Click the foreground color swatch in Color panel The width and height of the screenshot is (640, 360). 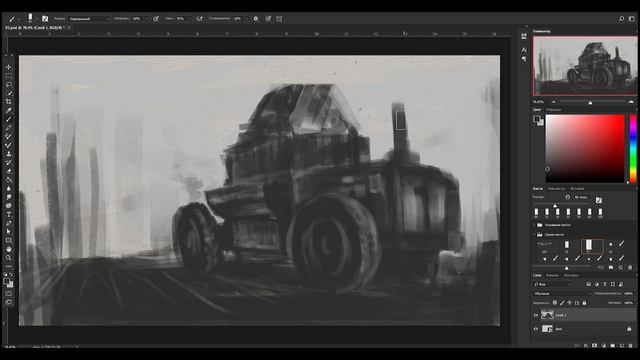[x=536, y=119]
